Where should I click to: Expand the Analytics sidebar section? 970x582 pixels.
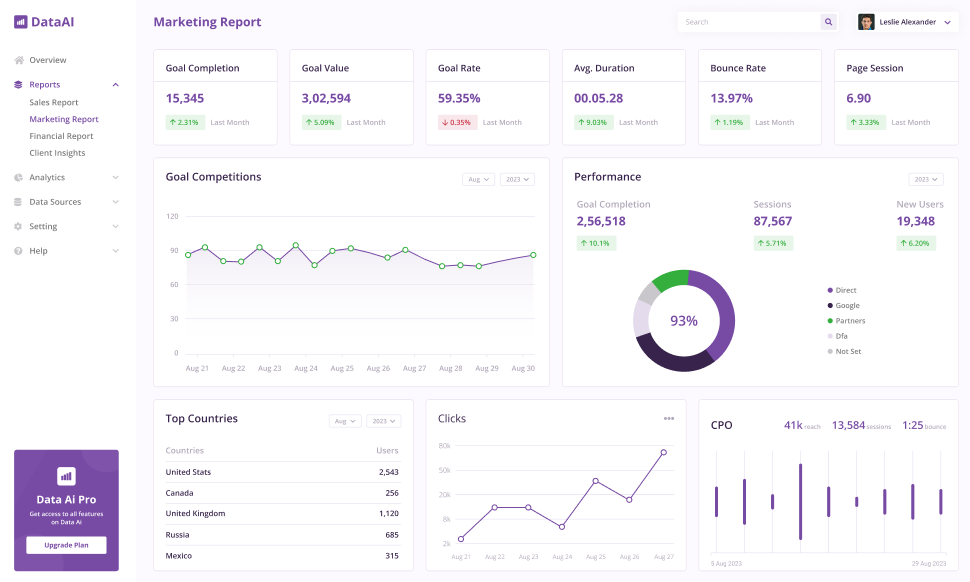(x=115, y=178)
